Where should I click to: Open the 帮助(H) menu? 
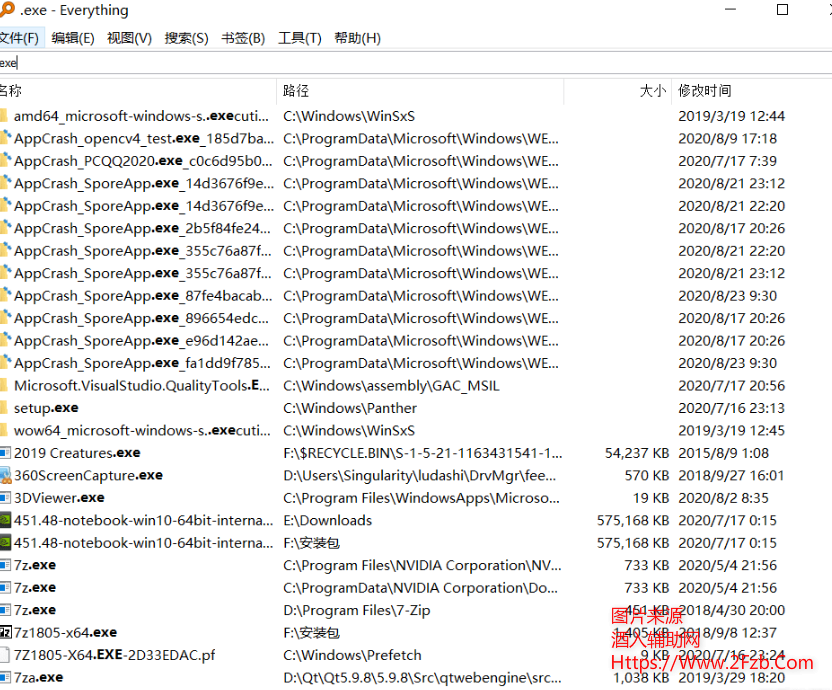point(358,38)
